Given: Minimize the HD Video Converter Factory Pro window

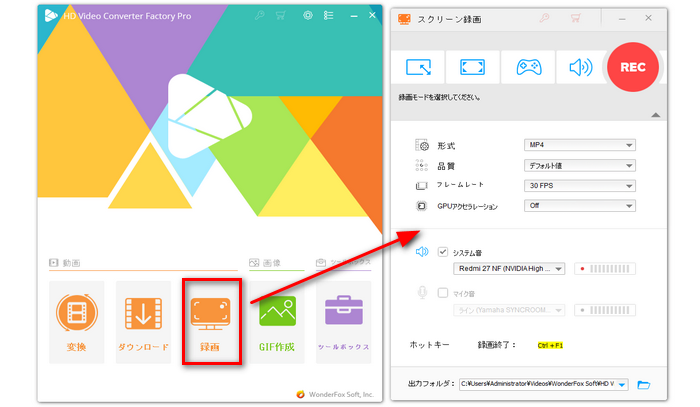Looking at the screenshot, I should (x=354, y=16).
